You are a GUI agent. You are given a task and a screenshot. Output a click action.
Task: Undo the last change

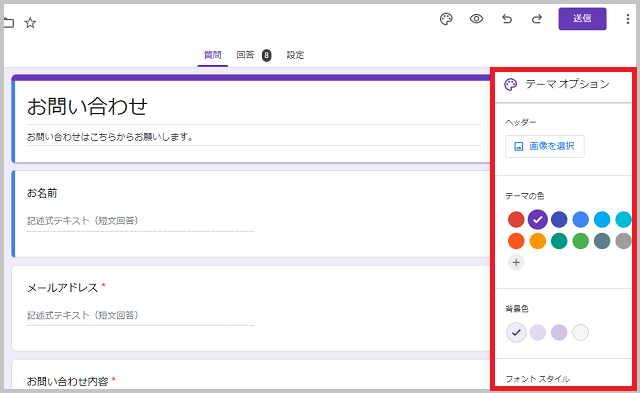507,19
